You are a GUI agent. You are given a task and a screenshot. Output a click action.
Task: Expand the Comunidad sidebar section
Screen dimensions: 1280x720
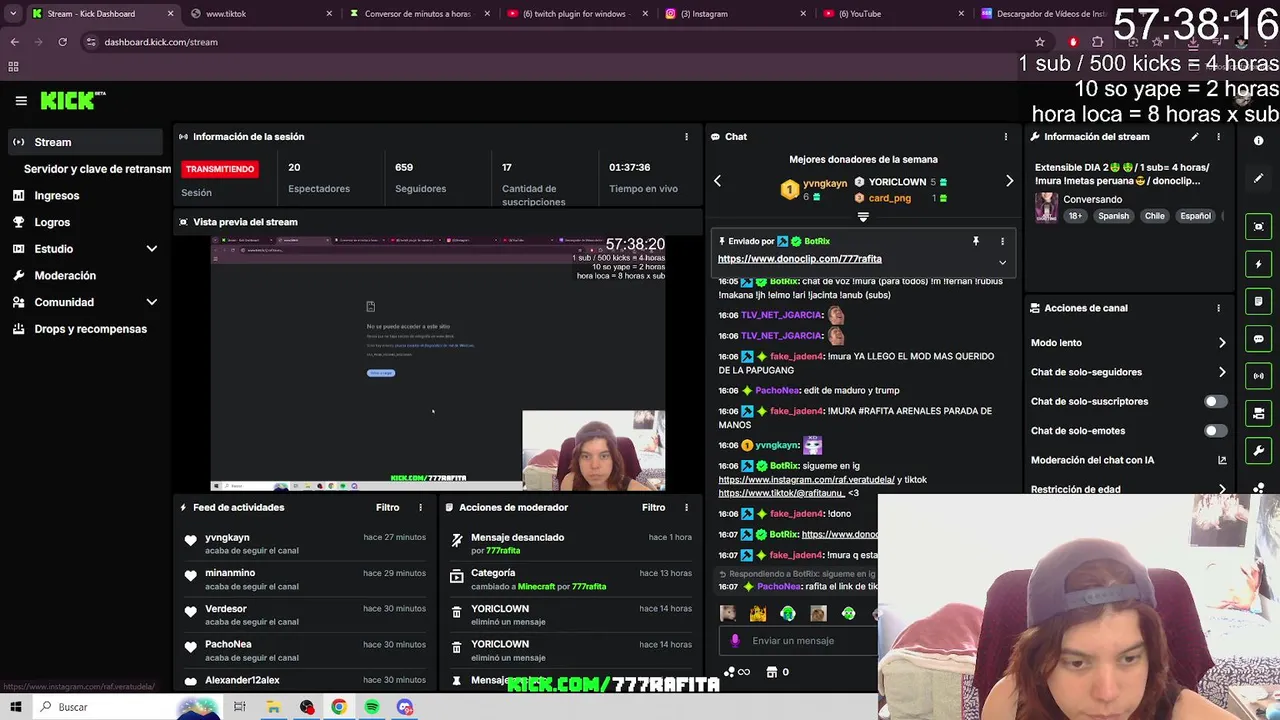tap(152, 302)
